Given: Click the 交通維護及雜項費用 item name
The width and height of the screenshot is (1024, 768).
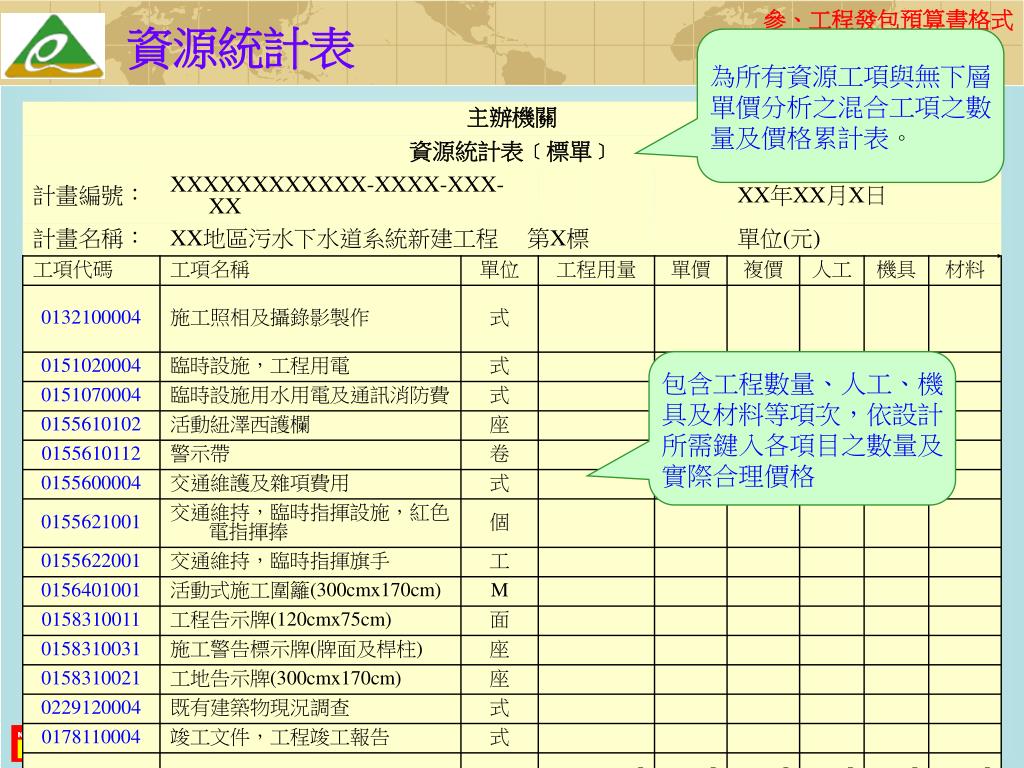Looking at the screenshot, I should tap(260, 483).
